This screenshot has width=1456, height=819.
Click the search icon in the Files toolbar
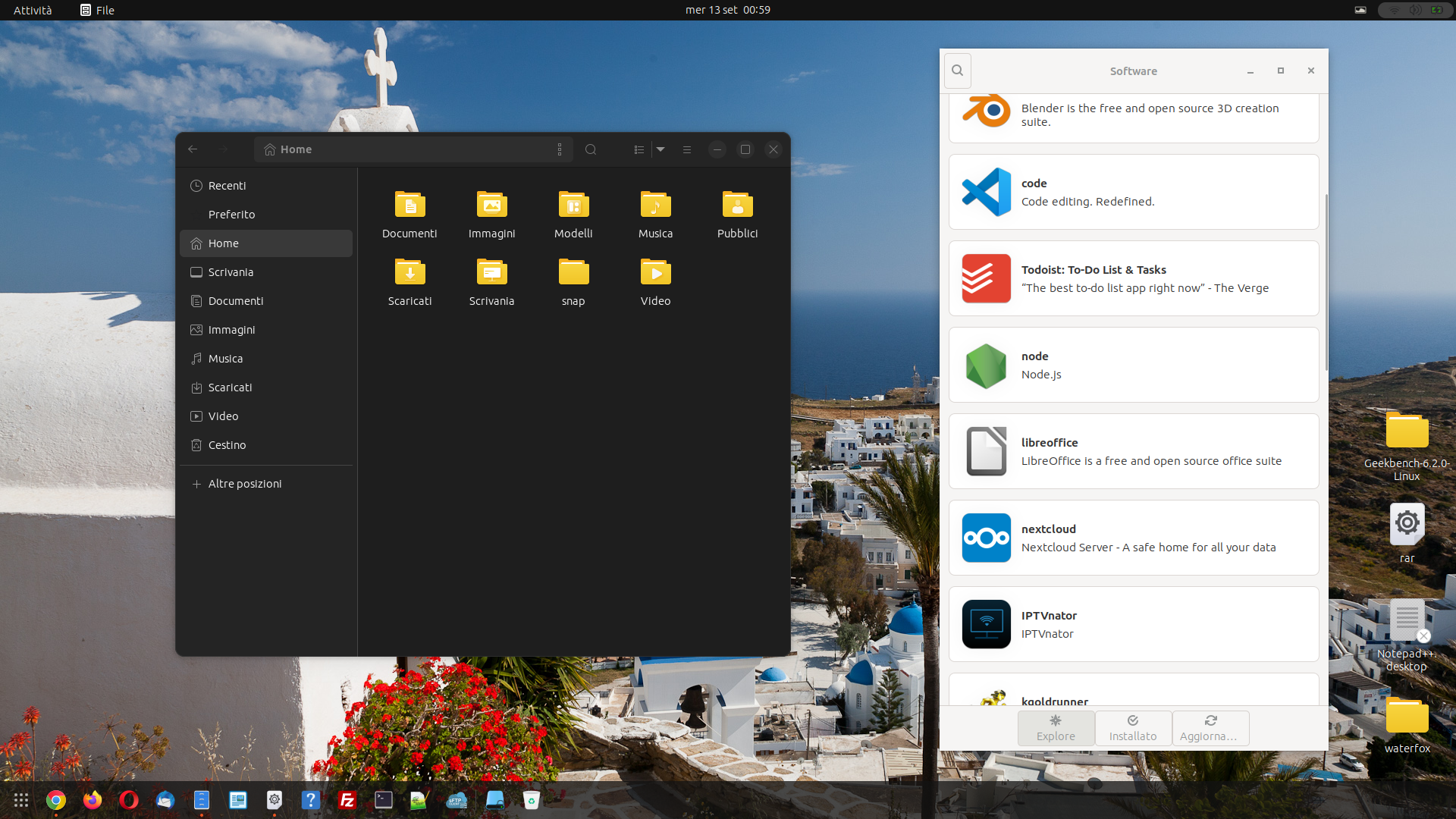coord(591,149)
